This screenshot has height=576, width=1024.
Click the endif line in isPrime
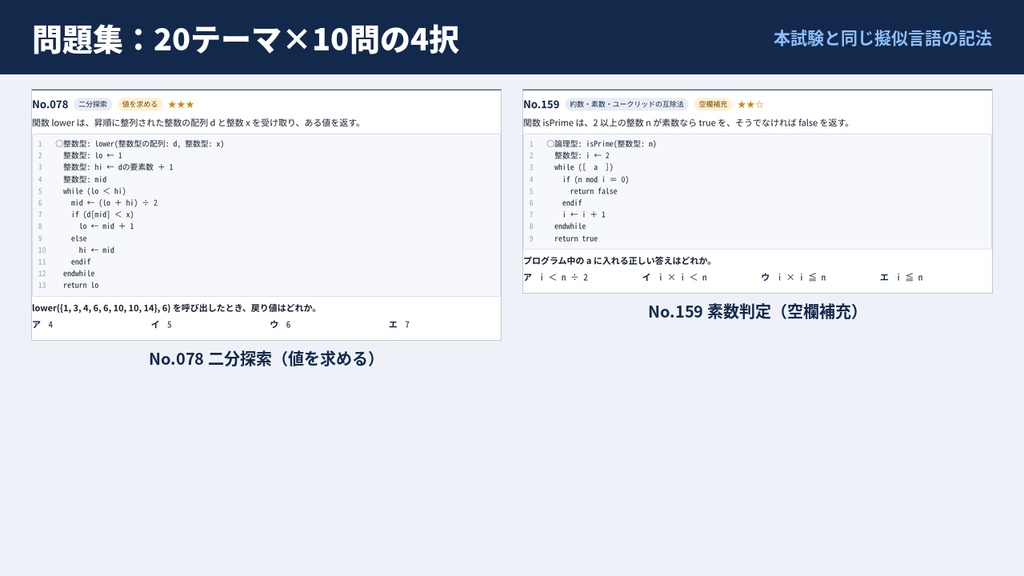(x=572, y=203)
